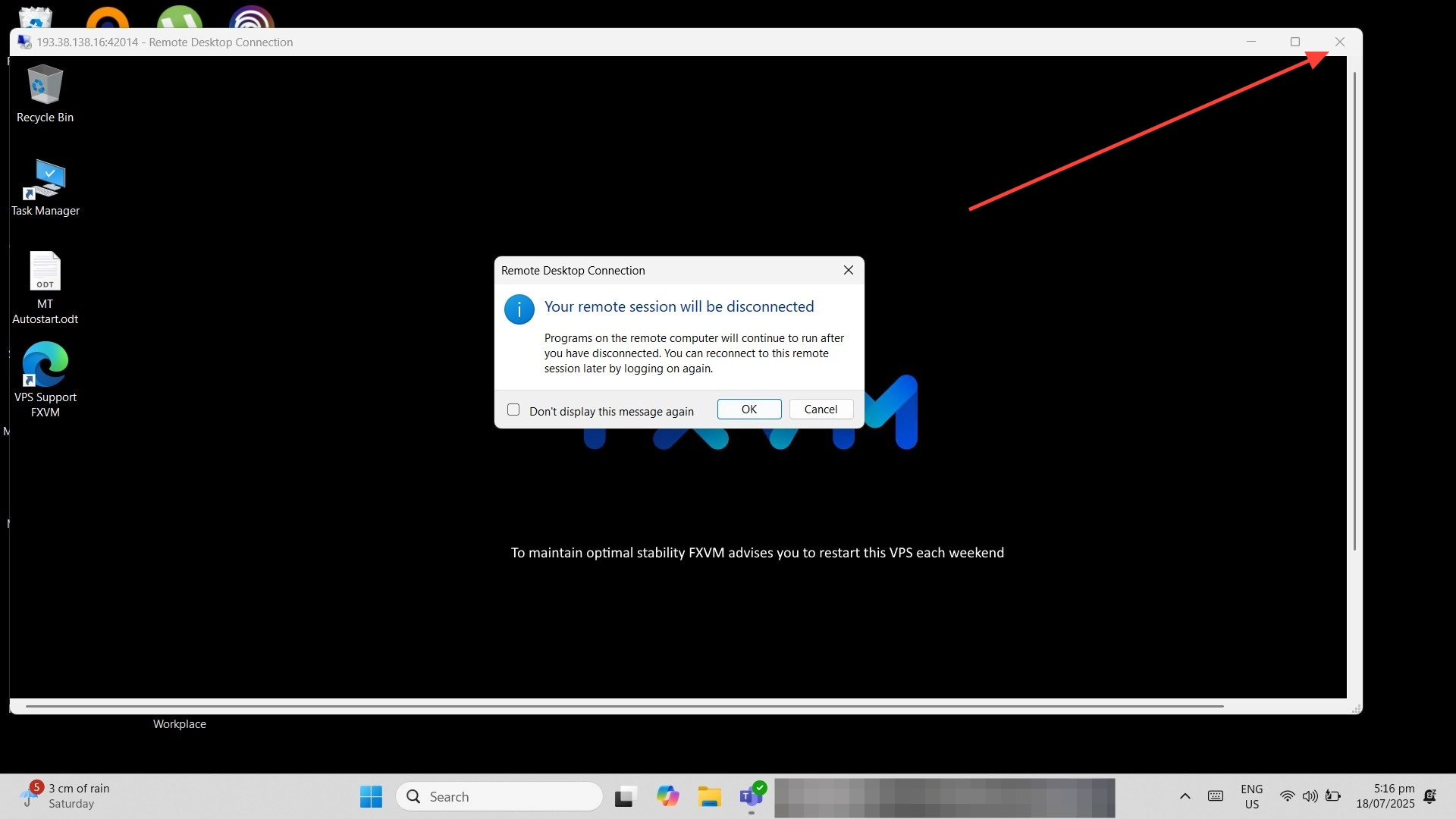This screenshot has height=819, width=1456.
Task: Open Microsoft Teams from the taskbar
Action: [752, 796]
